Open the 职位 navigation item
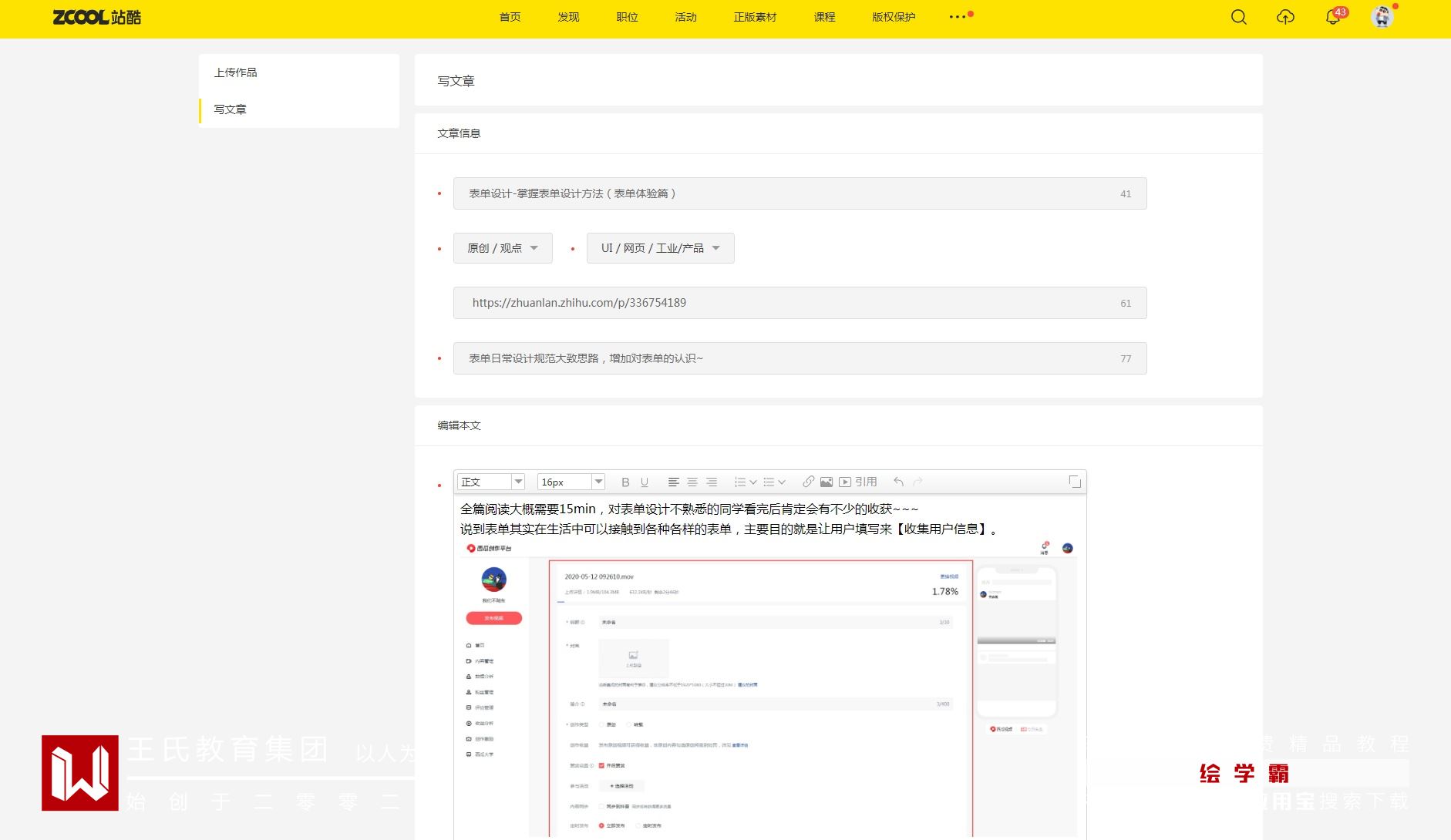 (628, 17)
